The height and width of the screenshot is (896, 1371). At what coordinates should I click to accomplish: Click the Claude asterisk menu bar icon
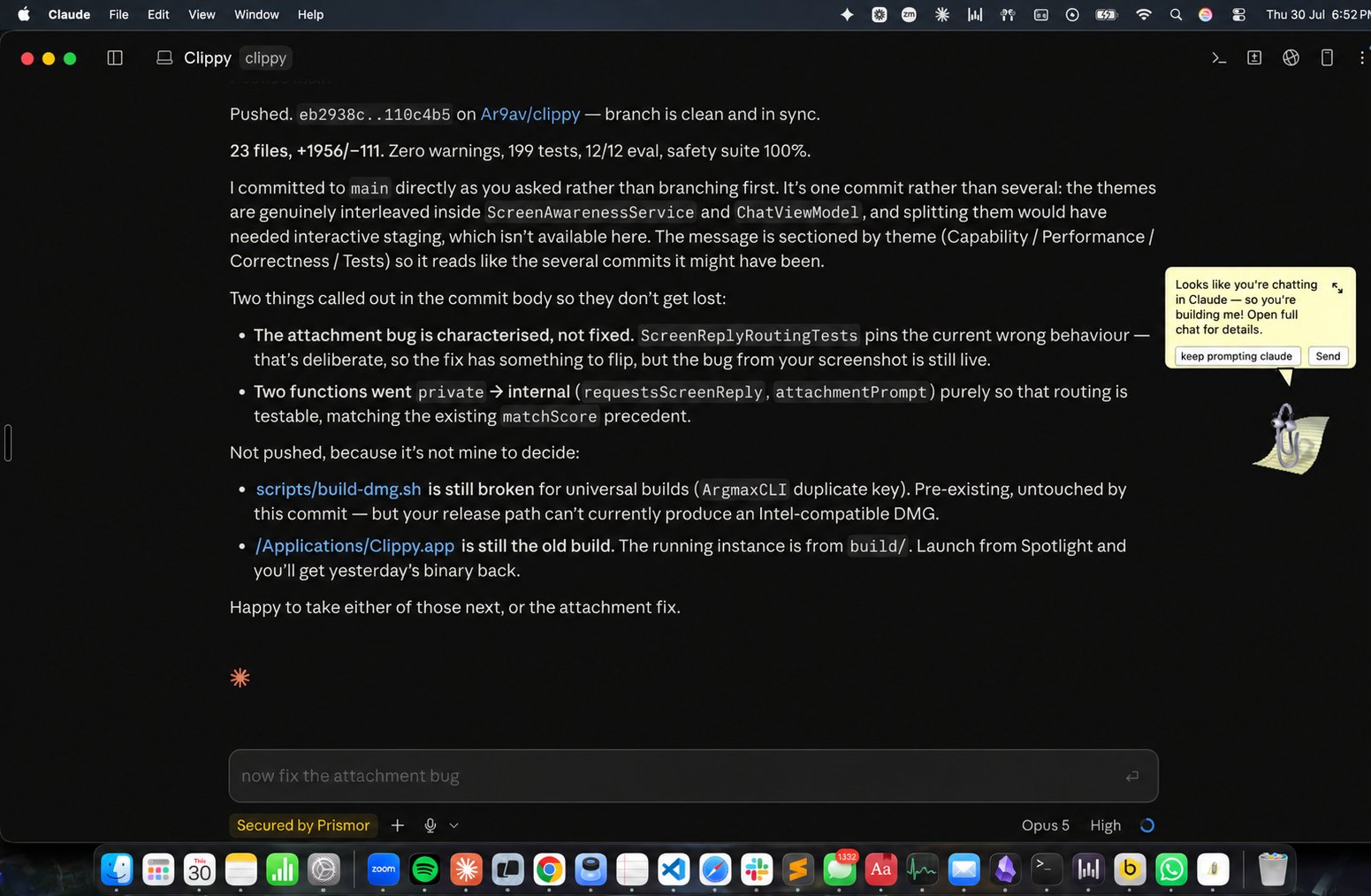coord(942,14)
